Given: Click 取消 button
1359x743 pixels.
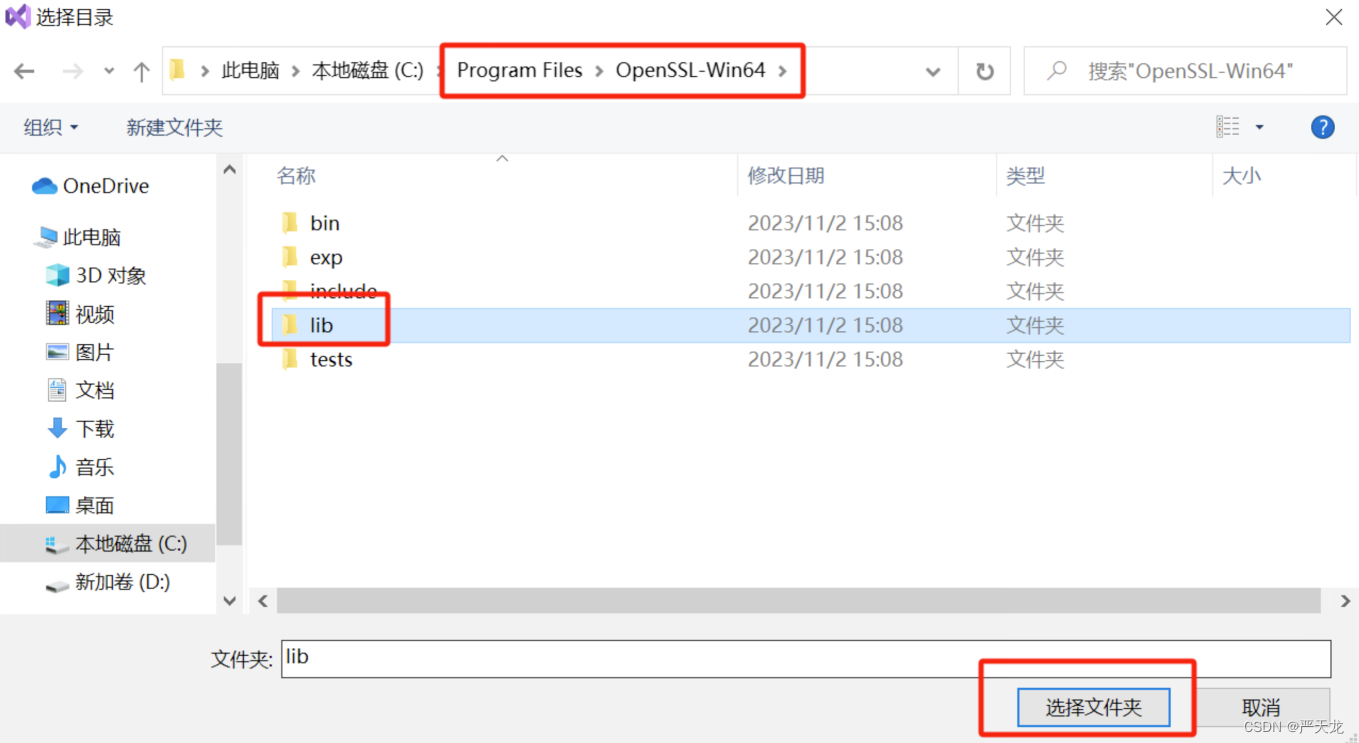Looking at the screenshot, I should tap(1261, 707).
